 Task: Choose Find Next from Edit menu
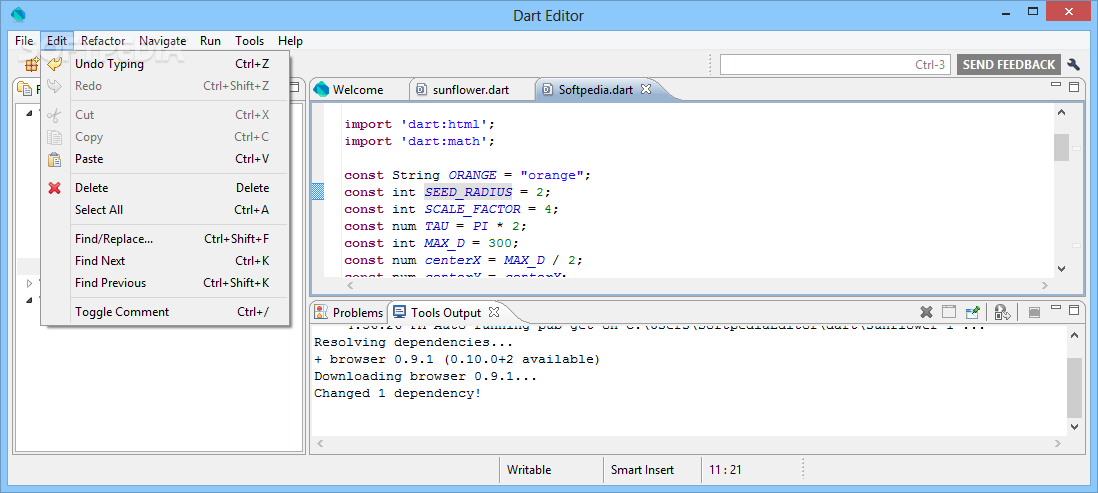[165, 261]
